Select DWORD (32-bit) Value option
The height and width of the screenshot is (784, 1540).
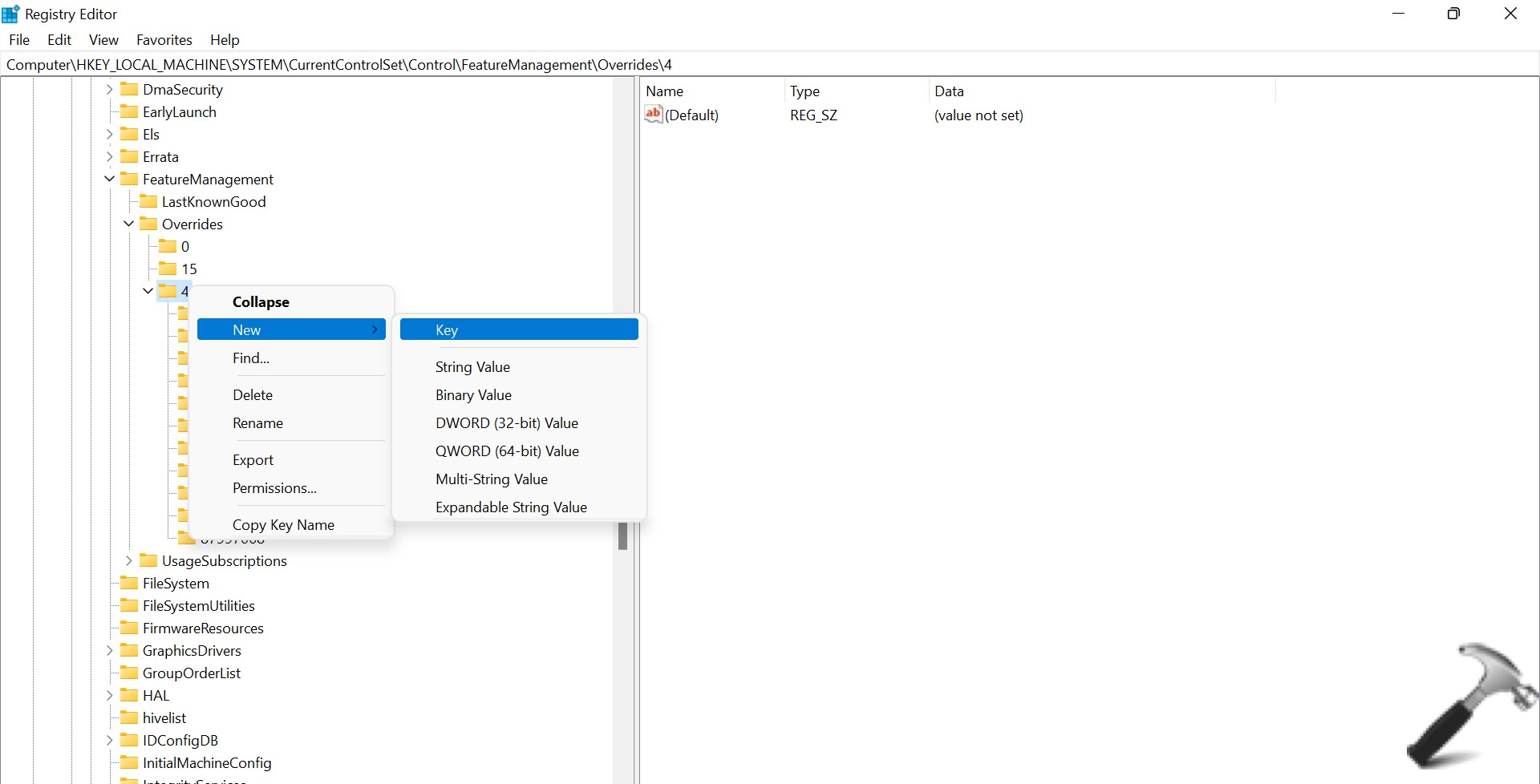tap(506, 422)
